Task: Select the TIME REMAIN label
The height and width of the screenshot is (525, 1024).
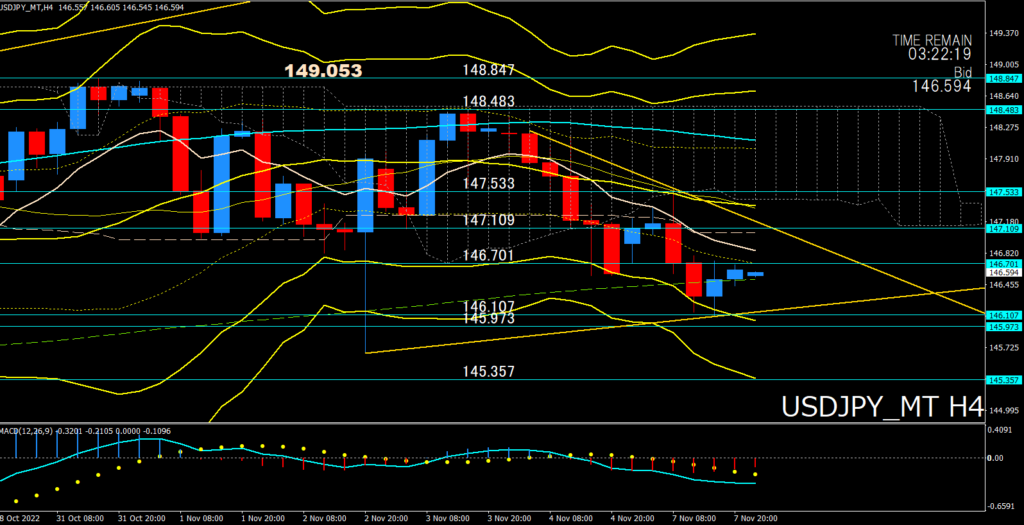Action: (x=932, y=40)
